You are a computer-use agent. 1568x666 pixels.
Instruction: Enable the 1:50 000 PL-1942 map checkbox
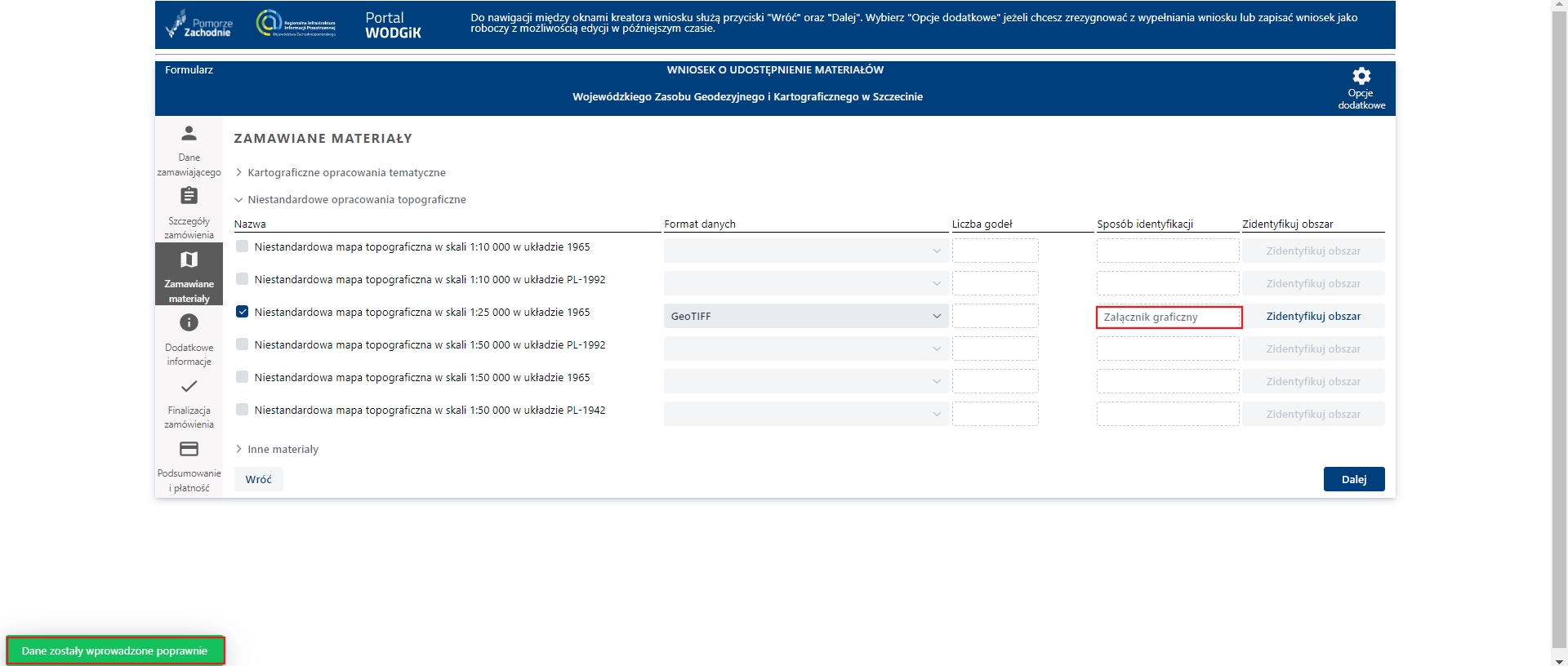click(243, 410)
